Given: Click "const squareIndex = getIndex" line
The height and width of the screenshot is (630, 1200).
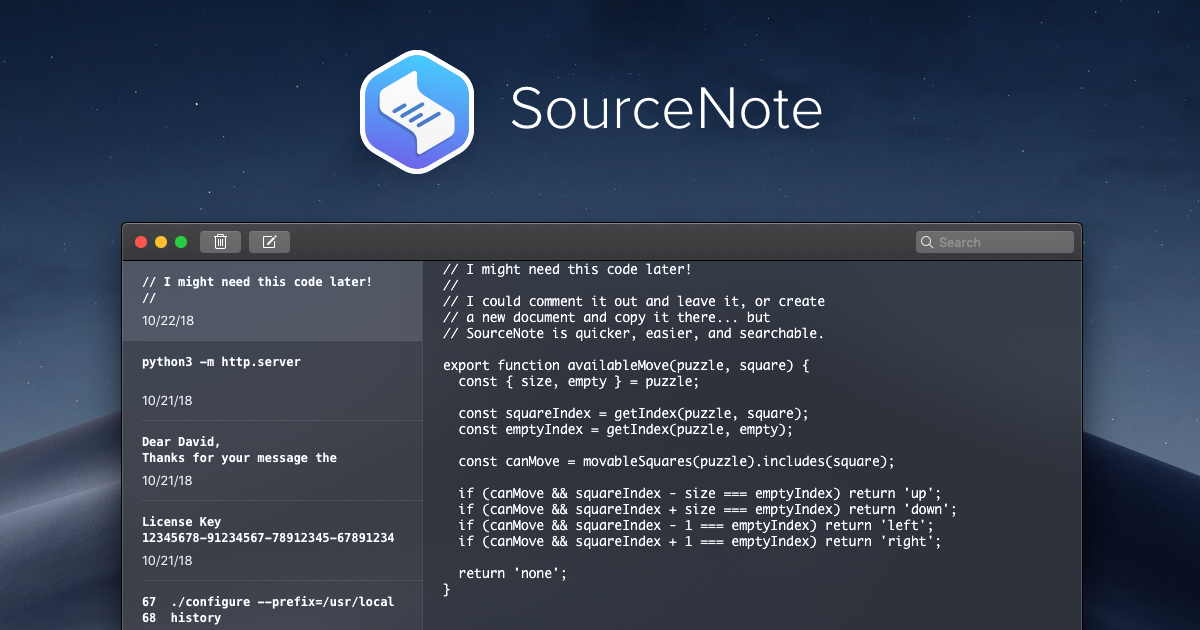Looking at the screenshot, I should coord(633,413).
